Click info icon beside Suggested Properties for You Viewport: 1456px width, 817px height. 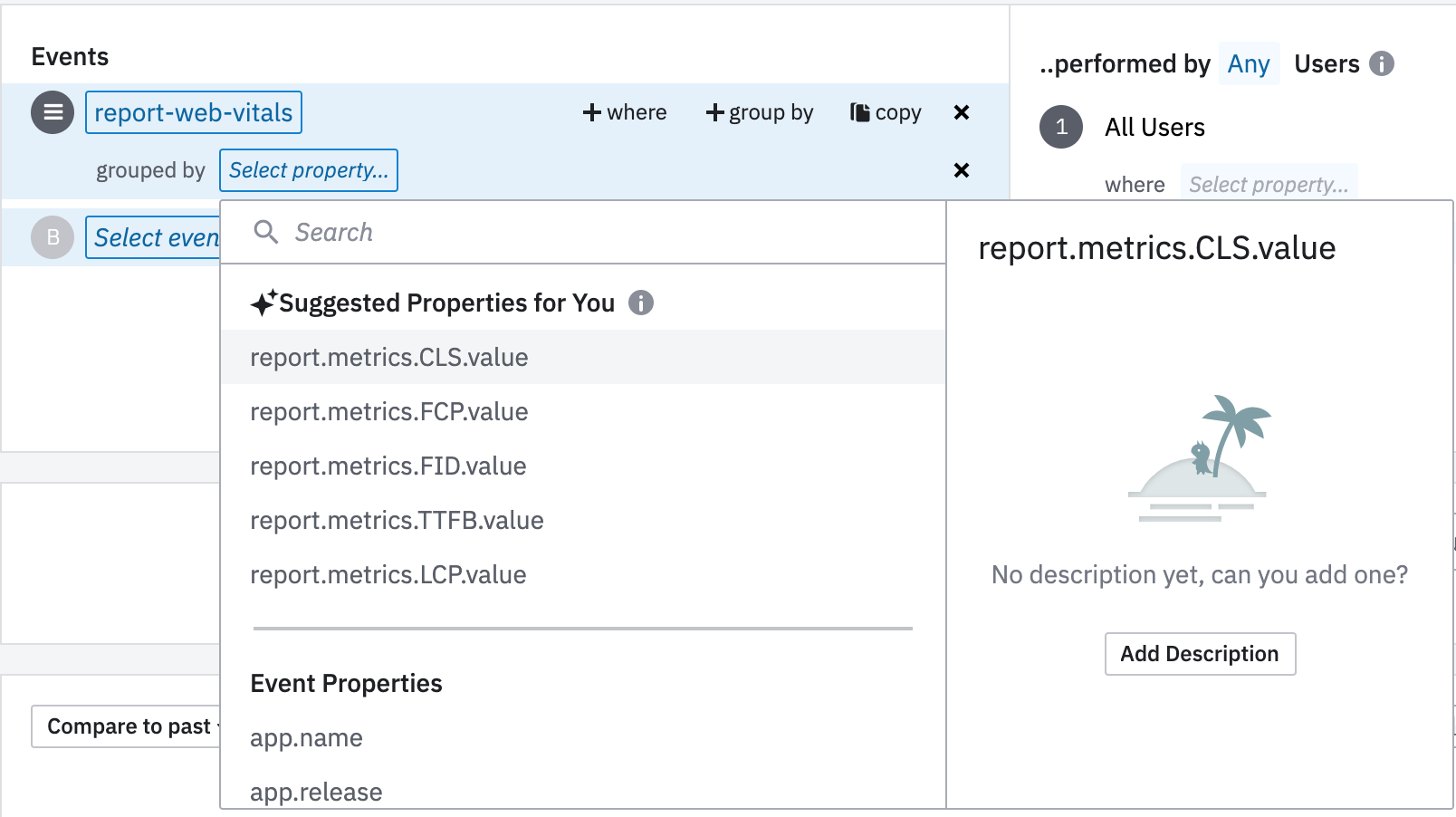point(641,303)
